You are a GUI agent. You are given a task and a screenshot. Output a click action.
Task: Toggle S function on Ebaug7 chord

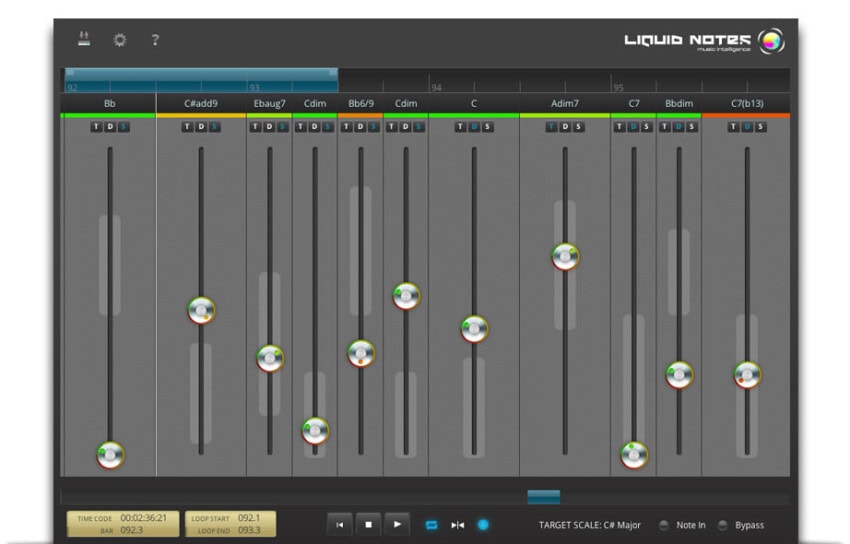coord(283,127)
